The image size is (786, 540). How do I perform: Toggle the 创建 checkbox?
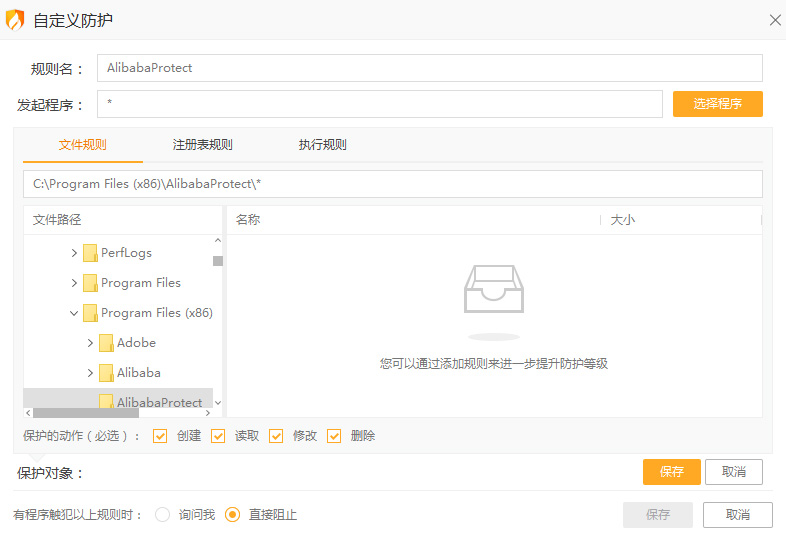tap(160, 436)
